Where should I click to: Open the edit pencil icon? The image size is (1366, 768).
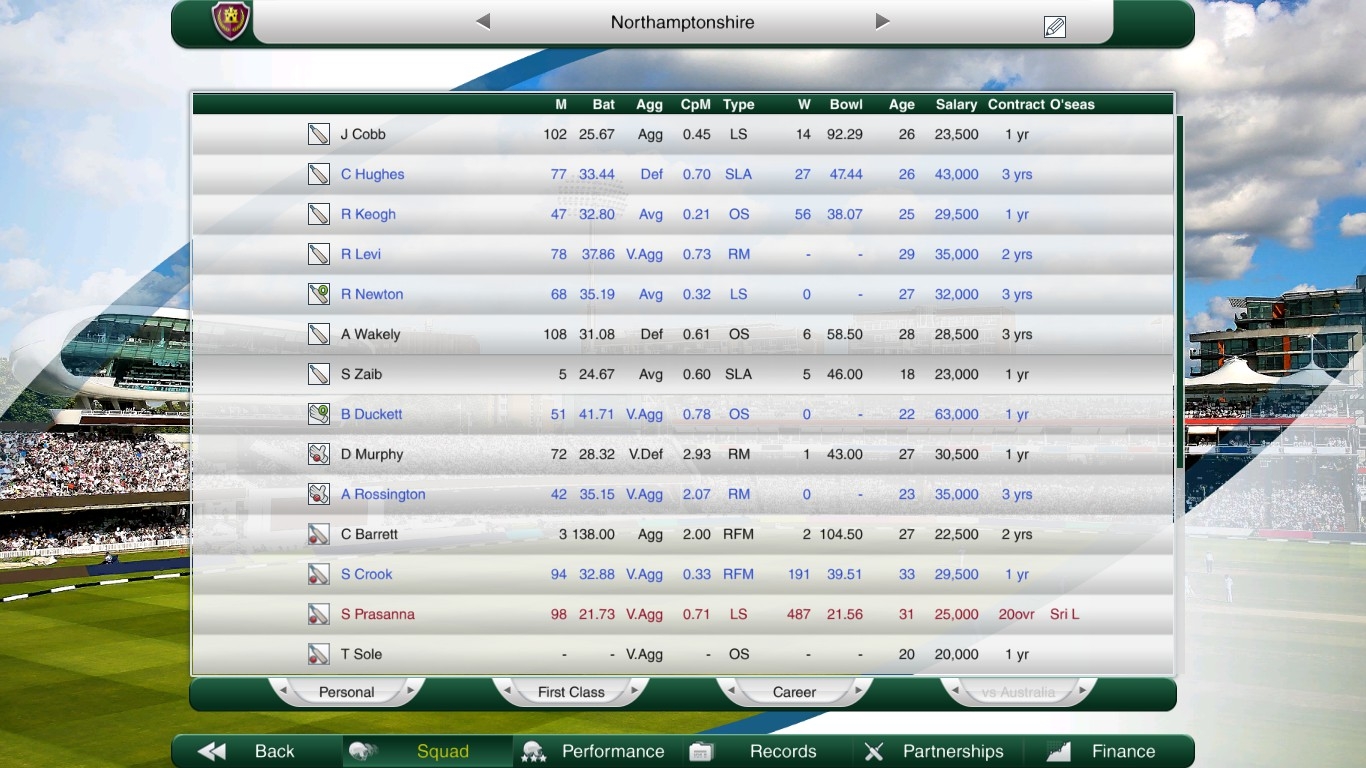pos(1054,27)
